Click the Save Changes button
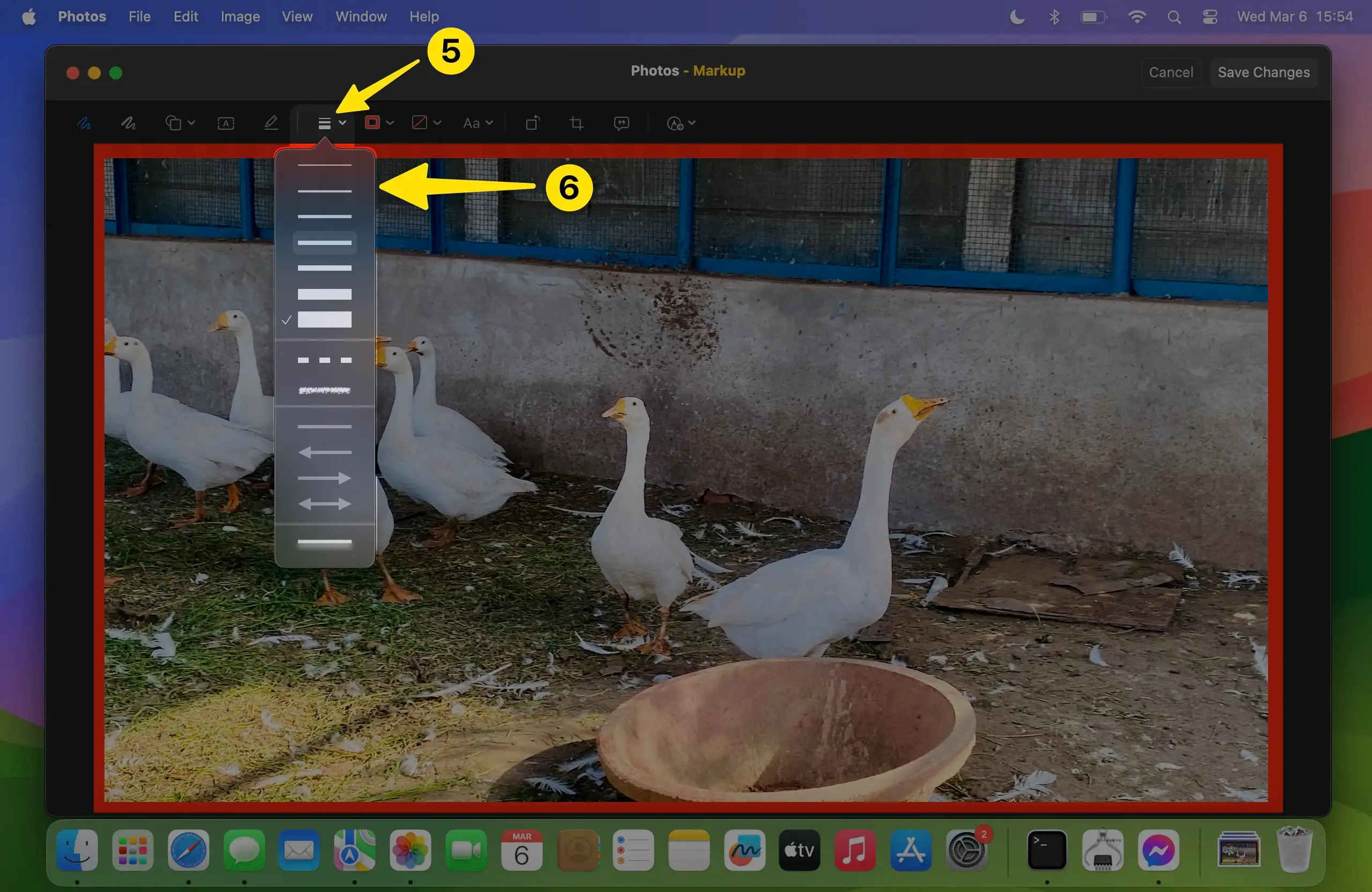 click(x=1263, y=72)
